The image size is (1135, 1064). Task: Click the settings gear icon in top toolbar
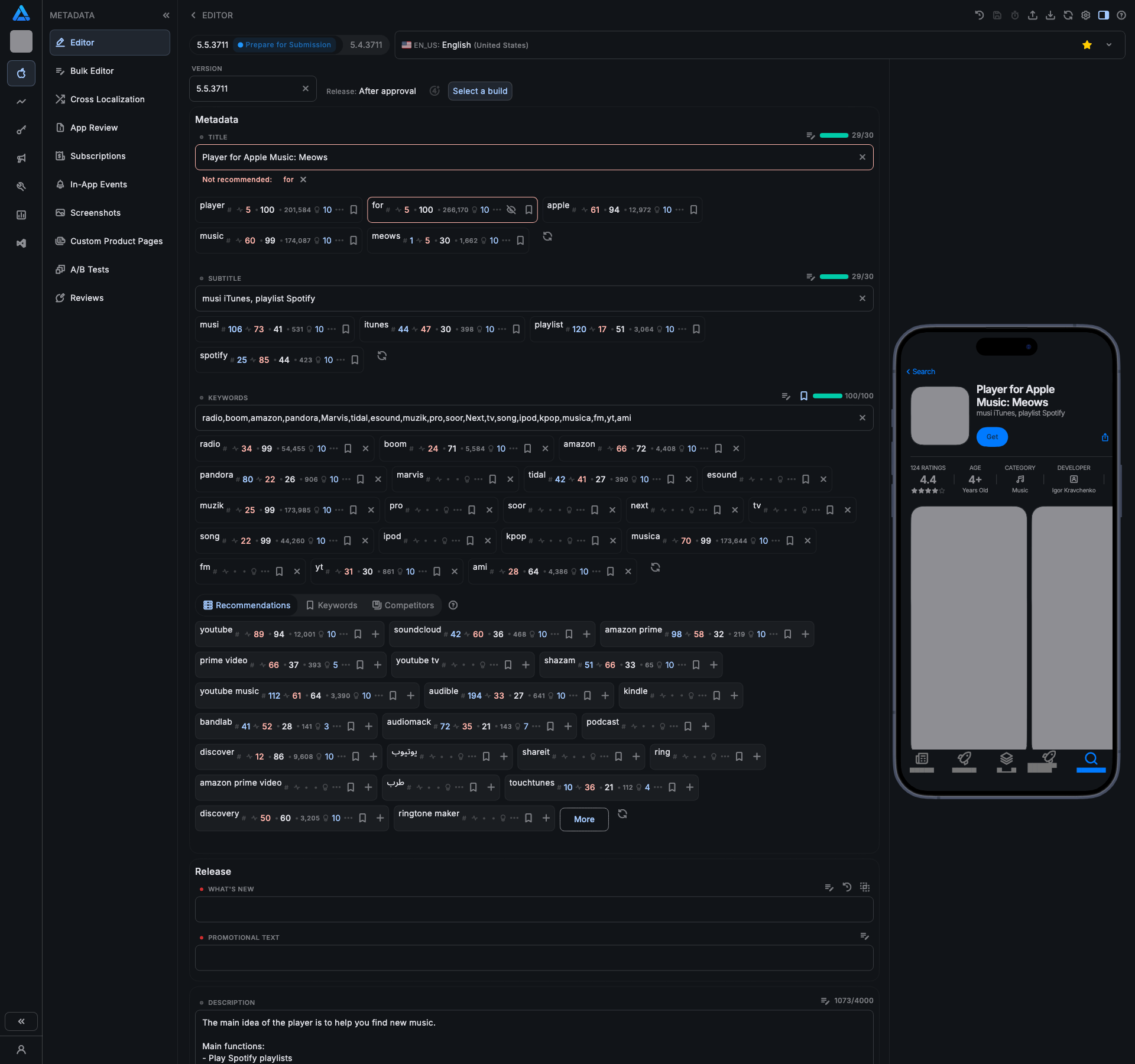(1085, 15)
